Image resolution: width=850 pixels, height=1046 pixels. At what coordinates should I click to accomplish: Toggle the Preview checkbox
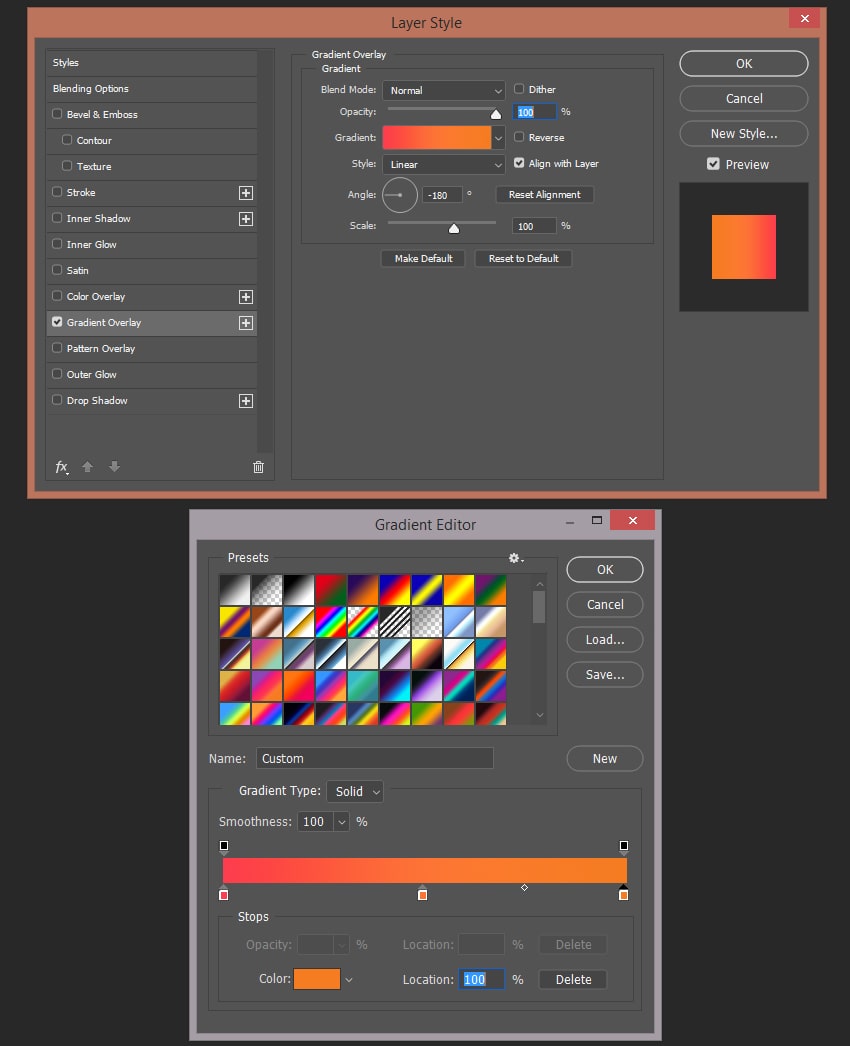click(713, 164)
